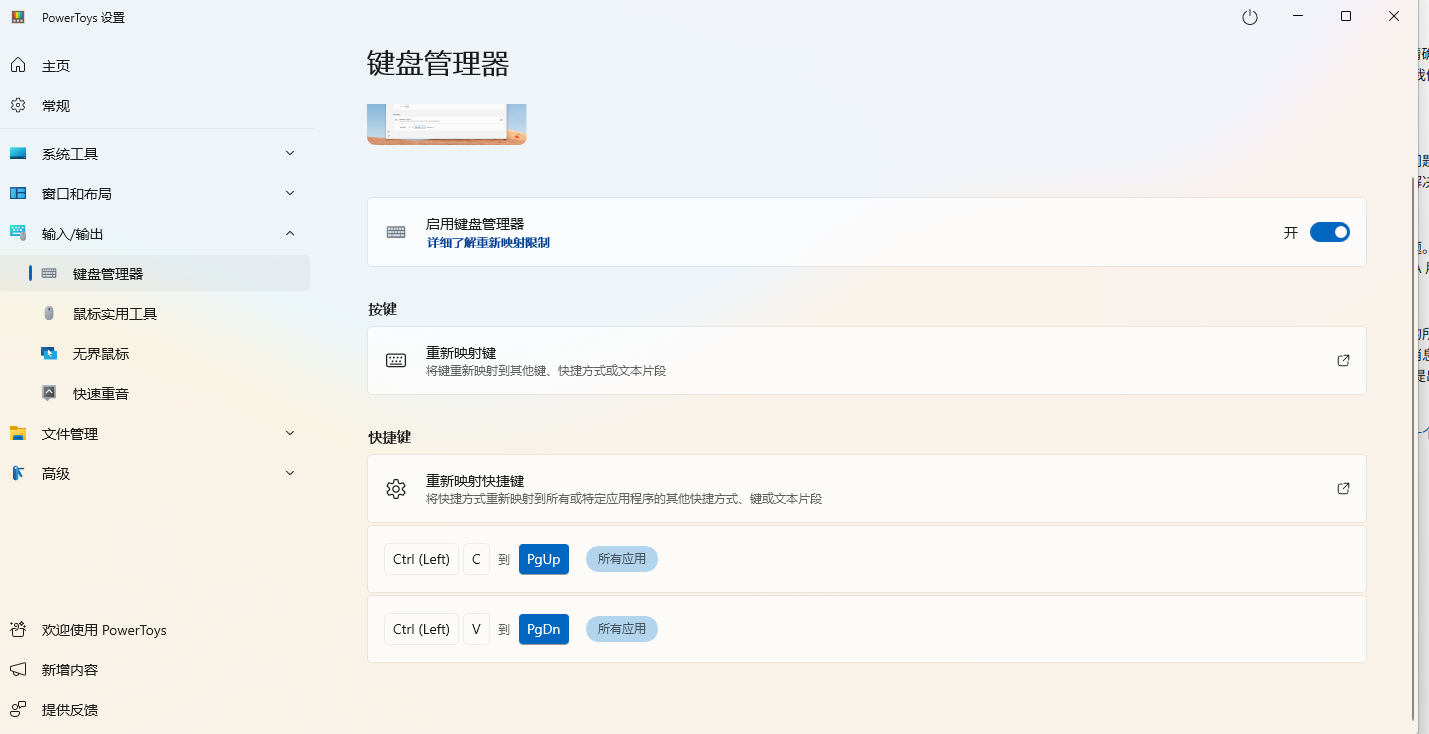
Task: Click the 按键 section heading
Action: (x=382, y=309)
